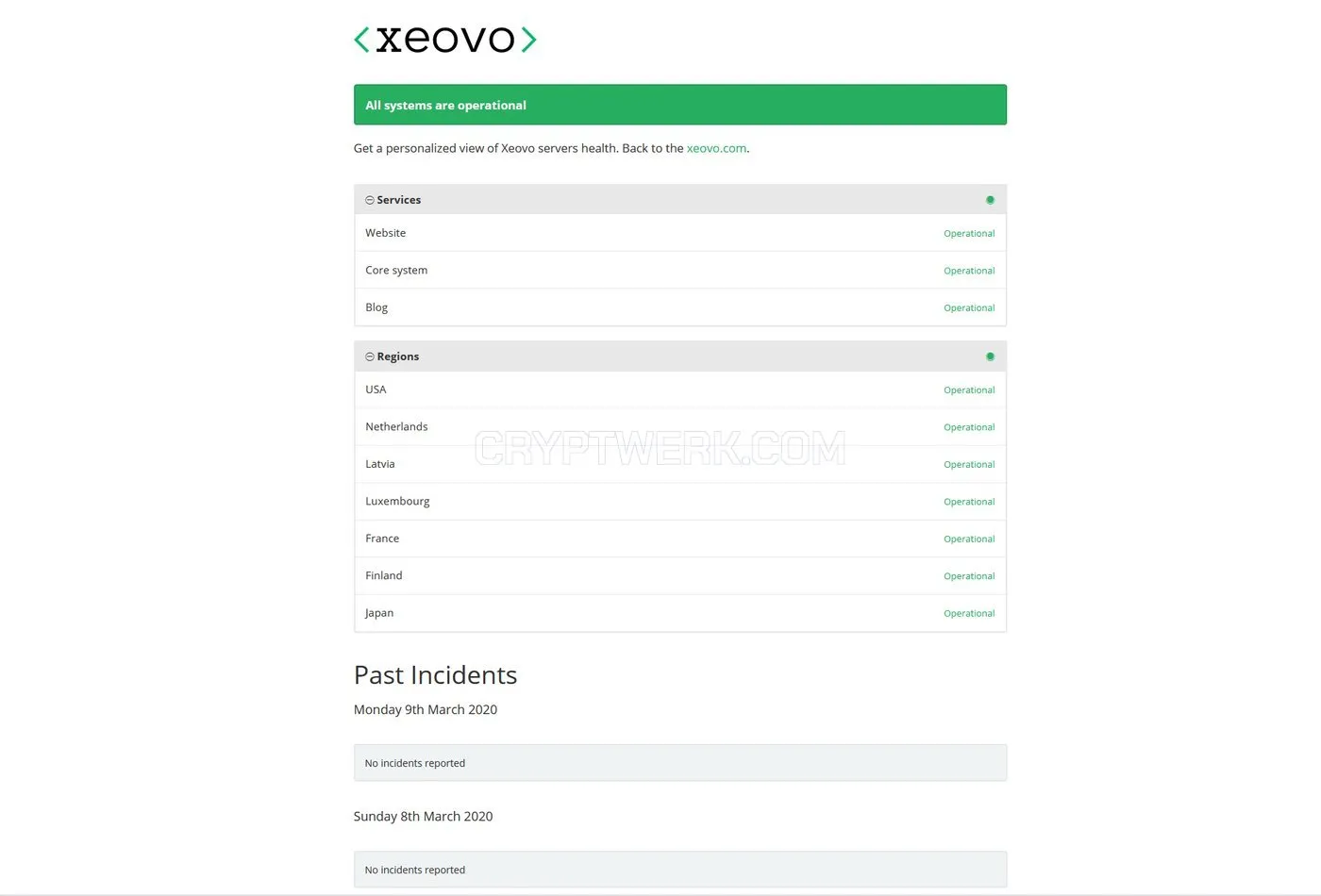Click the Netherlands Operational status label
Screen dimensions: 1321x896
pos(969,427)
